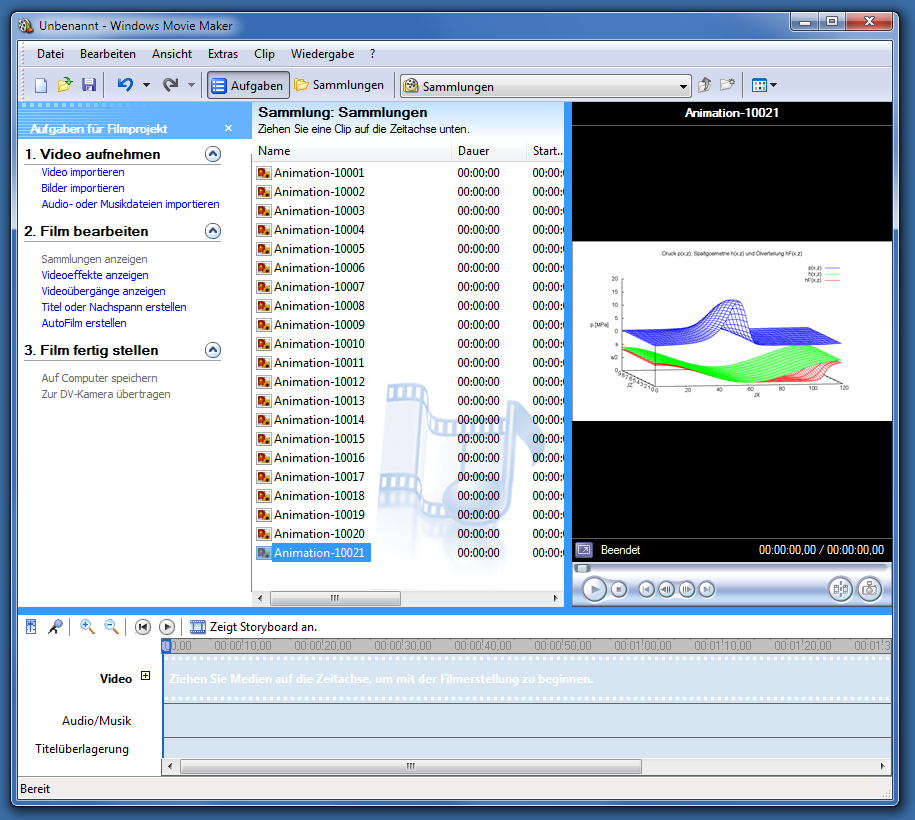Viewport: 915px width, 820px height.
Task: Click the preview seek bar handle
Action: [582, 568]
